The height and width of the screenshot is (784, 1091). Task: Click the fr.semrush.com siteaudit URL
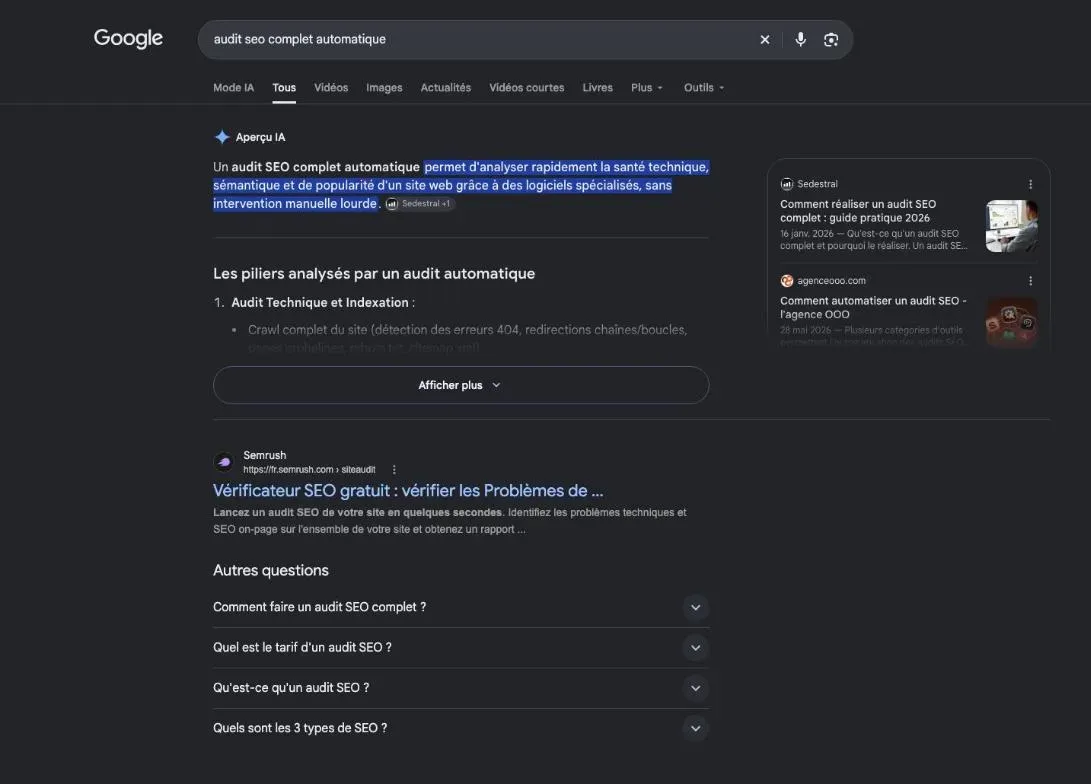click(309, 470)
